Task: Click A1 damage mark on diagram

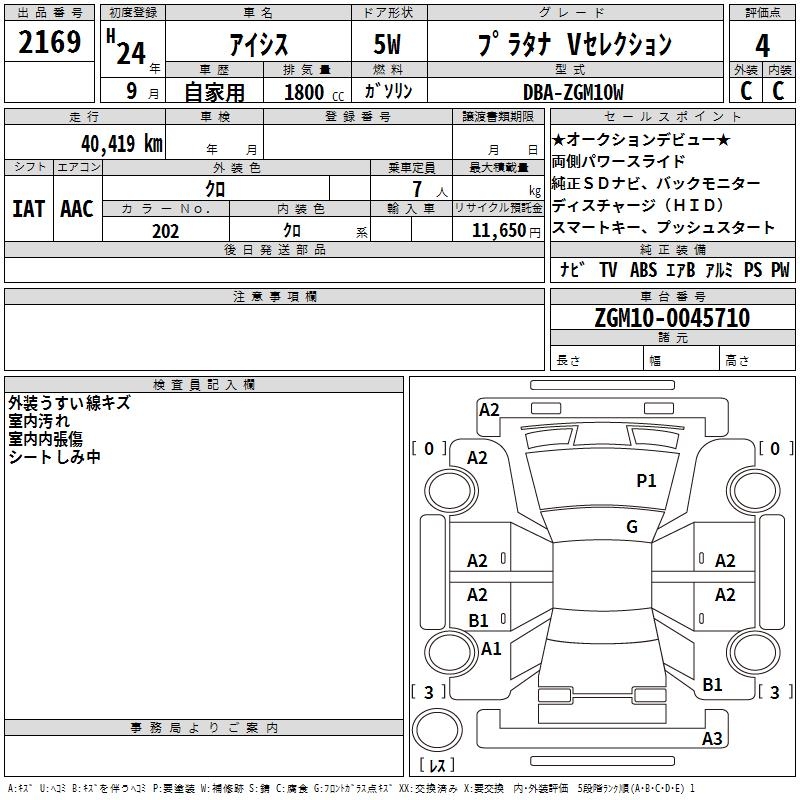Action: point(491,649)
